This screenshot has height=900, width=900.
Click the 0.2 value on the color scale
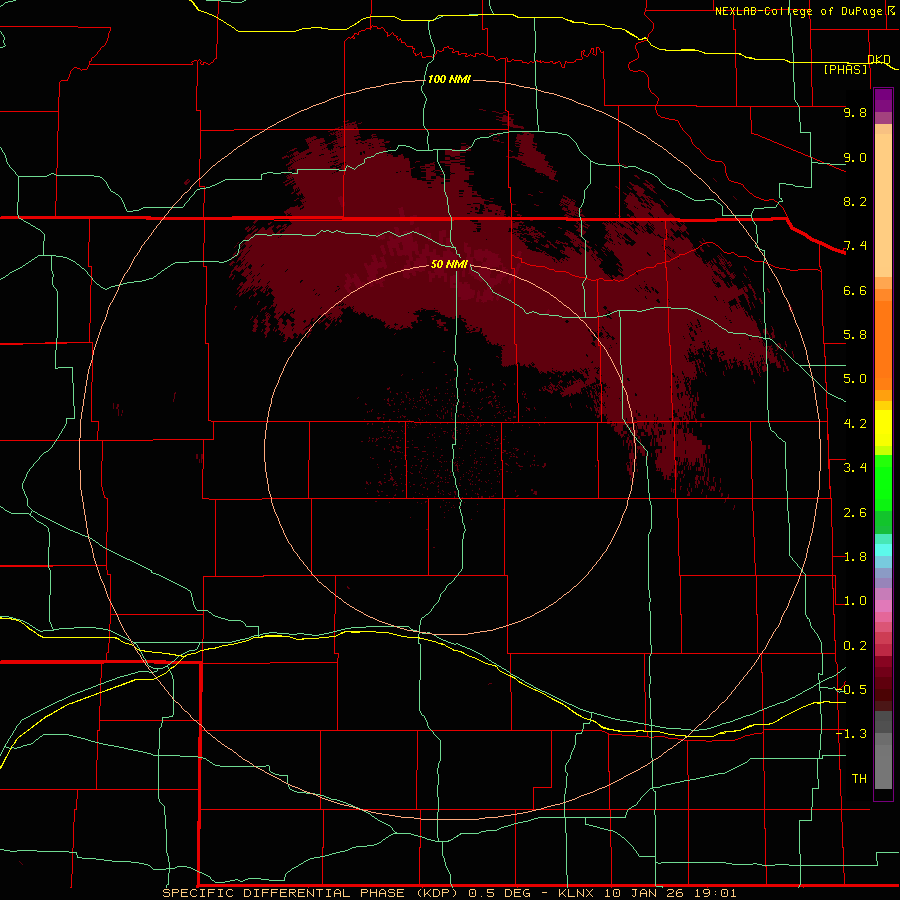click(855, 646)
